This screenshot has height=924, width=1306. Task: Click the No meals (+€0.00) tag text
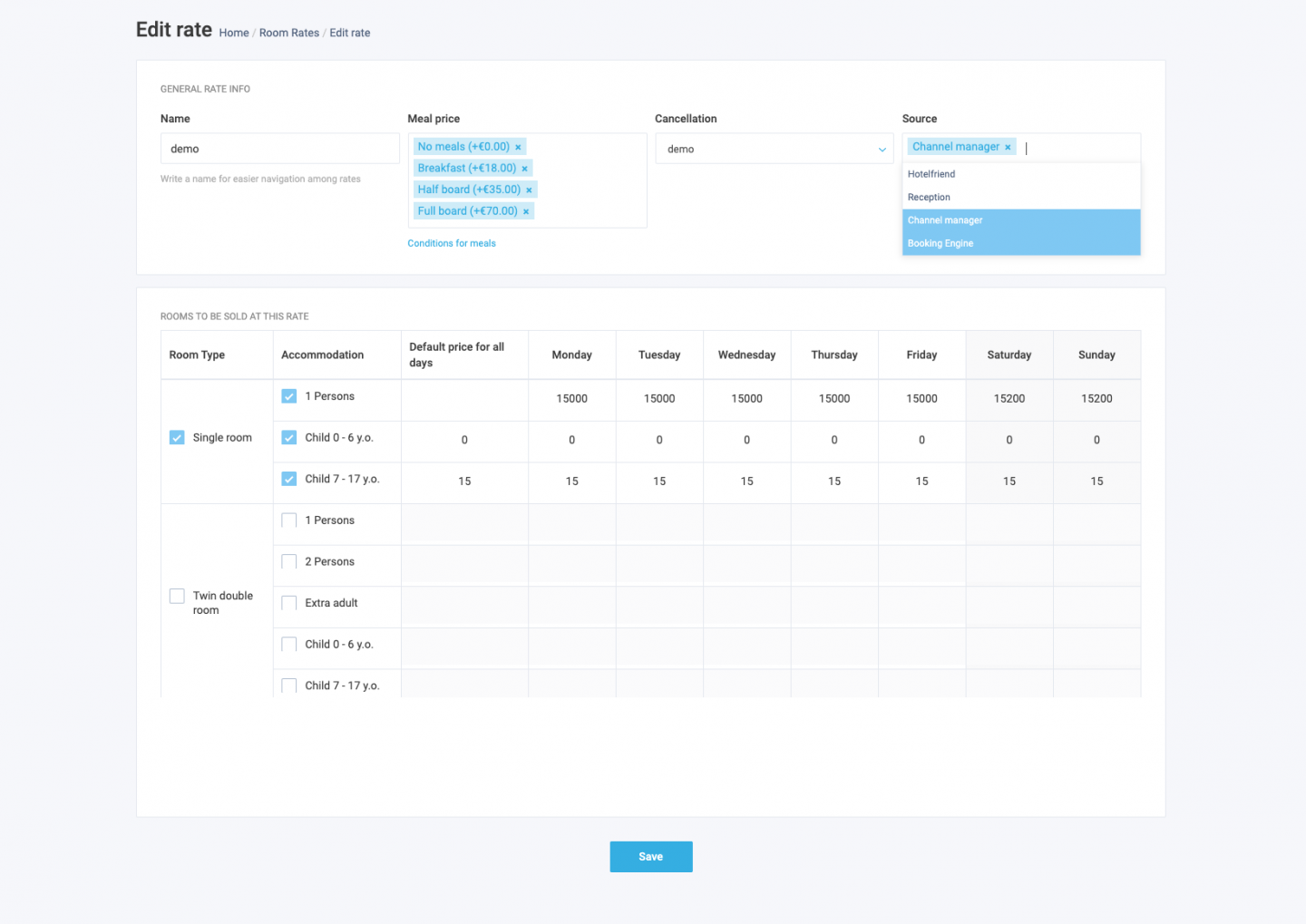[x=463, y=147]
